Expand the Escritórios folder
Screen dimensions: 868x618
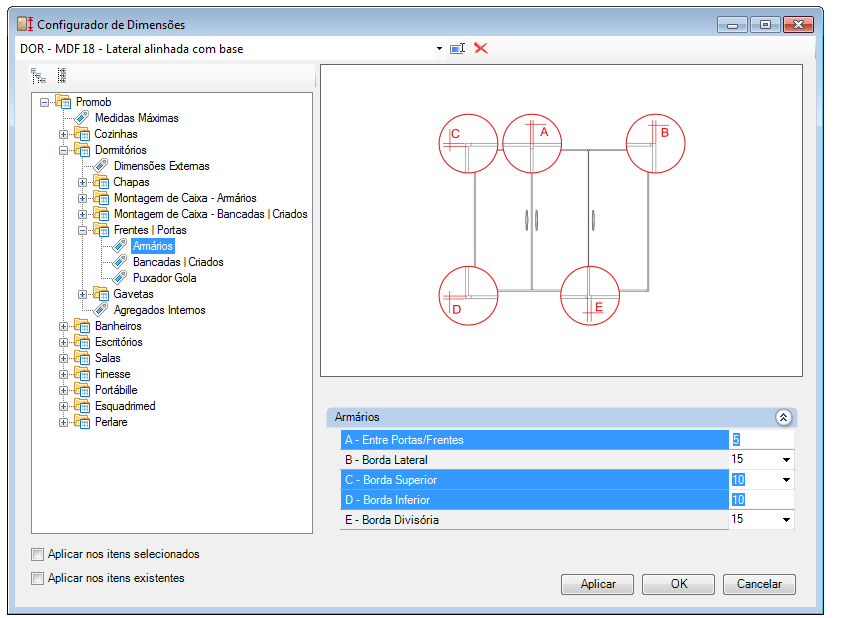63,343
